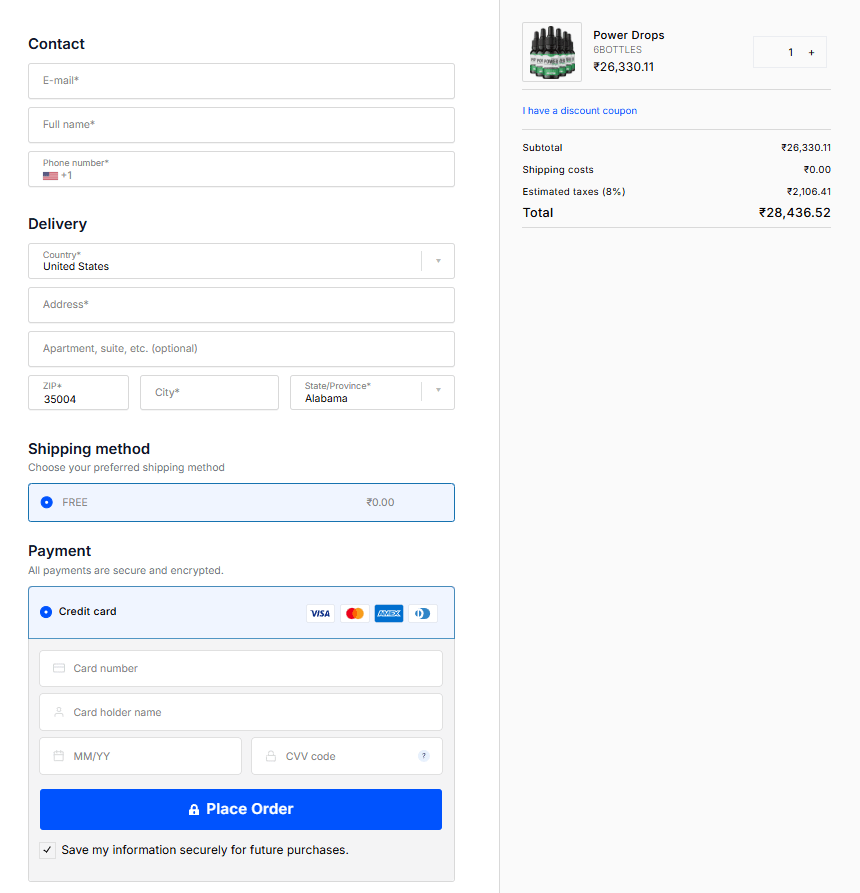Screen dimensions: 860x893
Task: Uncheck Save my information checkbox
Action: pos(48,850)
